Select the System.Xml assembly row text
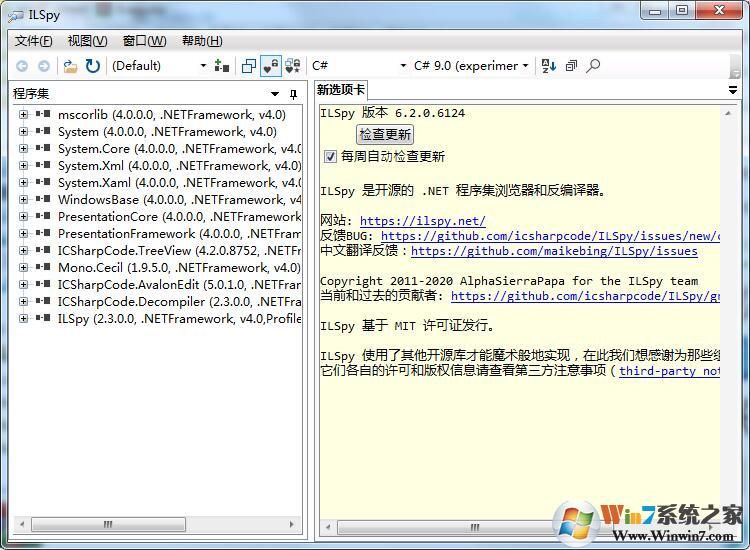 point(180,166)
